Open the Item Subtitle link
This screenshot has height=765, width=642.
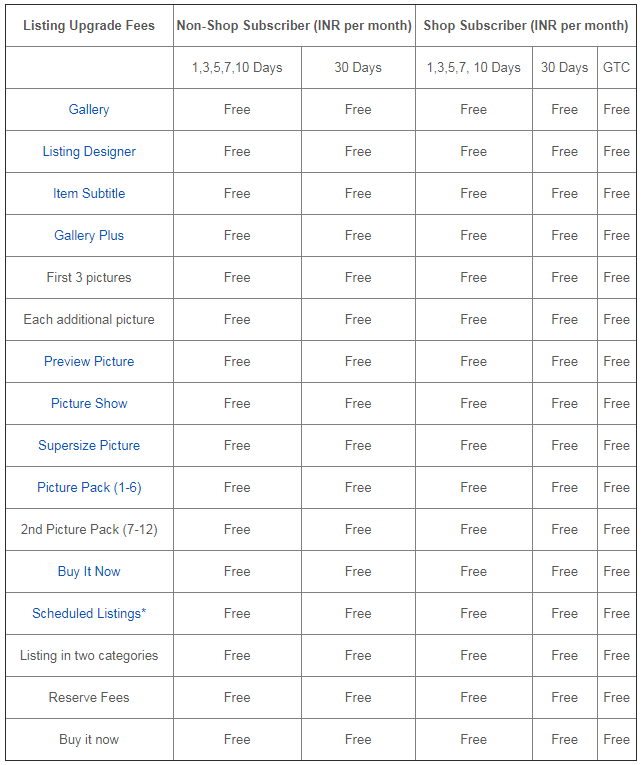pyautogui.click(x=89, y=194)
